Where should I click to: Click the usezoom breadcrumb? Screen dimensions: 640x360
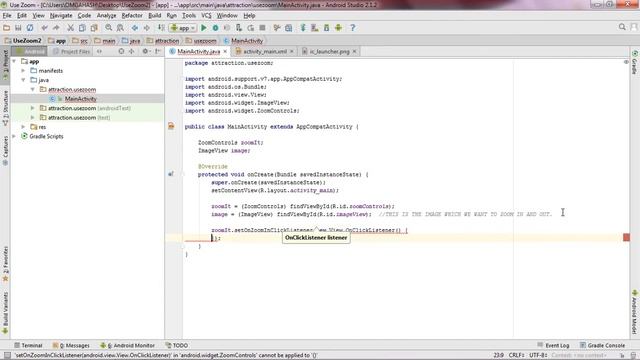[x=201, y=41]
